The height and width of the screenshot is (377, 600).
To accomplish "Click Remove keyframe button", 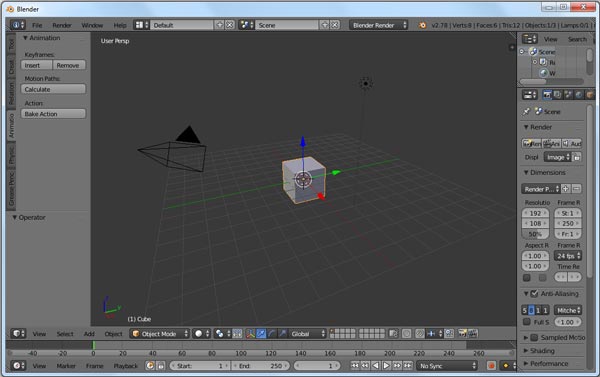I will 69,65.
